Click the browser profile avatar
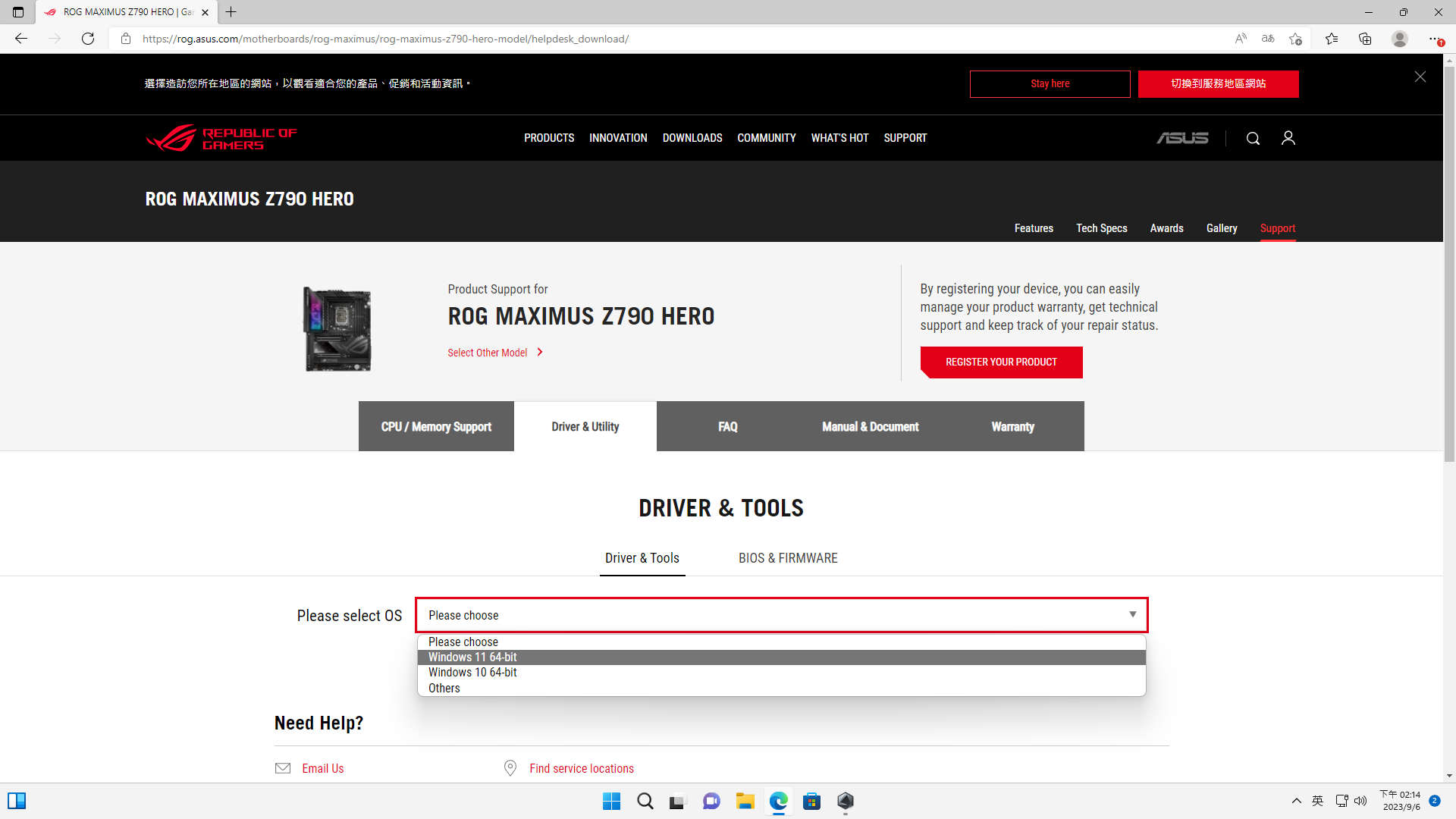This screenshot has height=819, width=1456. coord(1400,39)
